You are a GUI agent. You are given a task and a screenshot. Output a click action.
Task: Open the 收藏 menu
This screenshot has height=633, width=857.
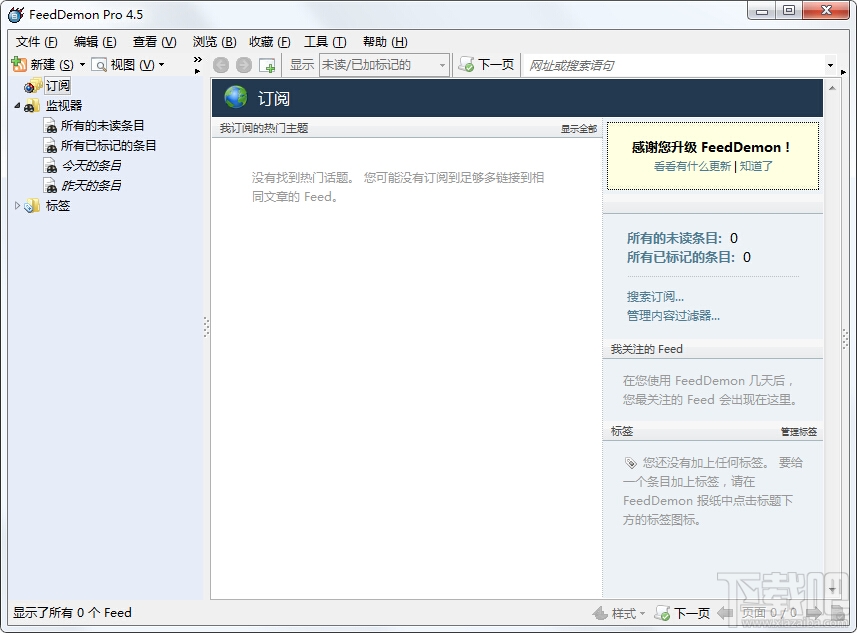tap(269, 42)
